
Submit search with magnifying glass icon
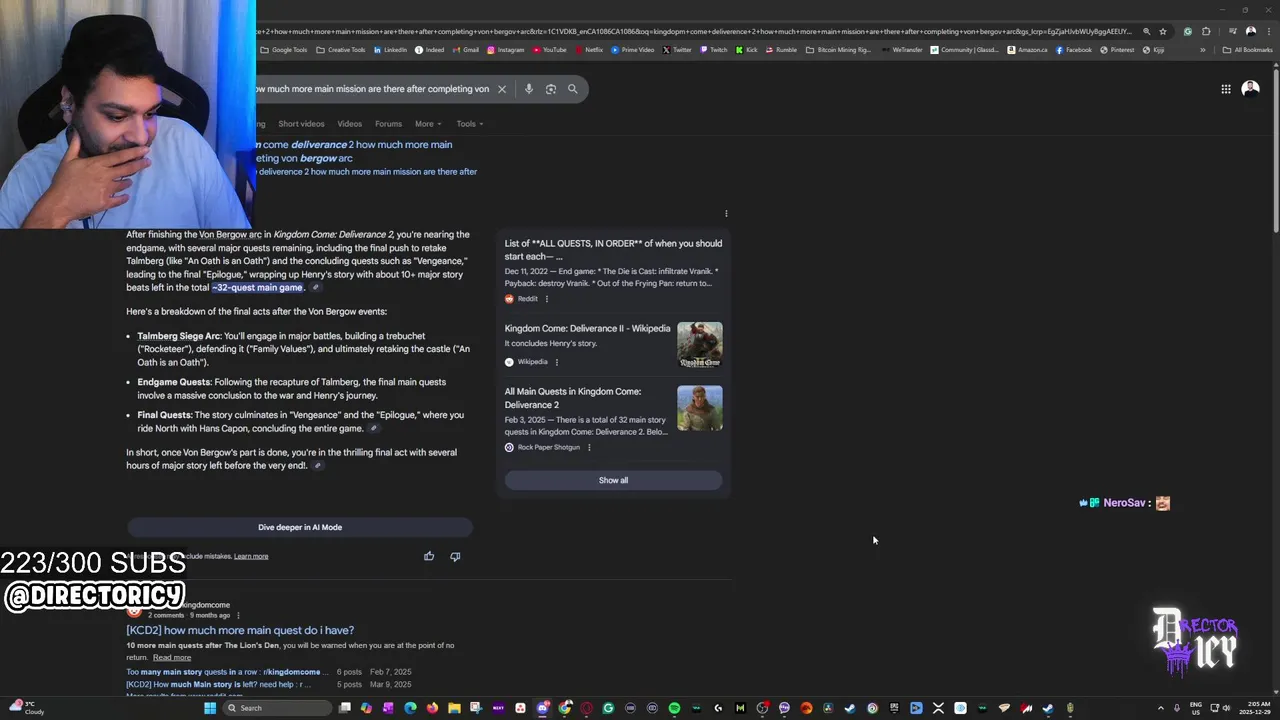573,89
